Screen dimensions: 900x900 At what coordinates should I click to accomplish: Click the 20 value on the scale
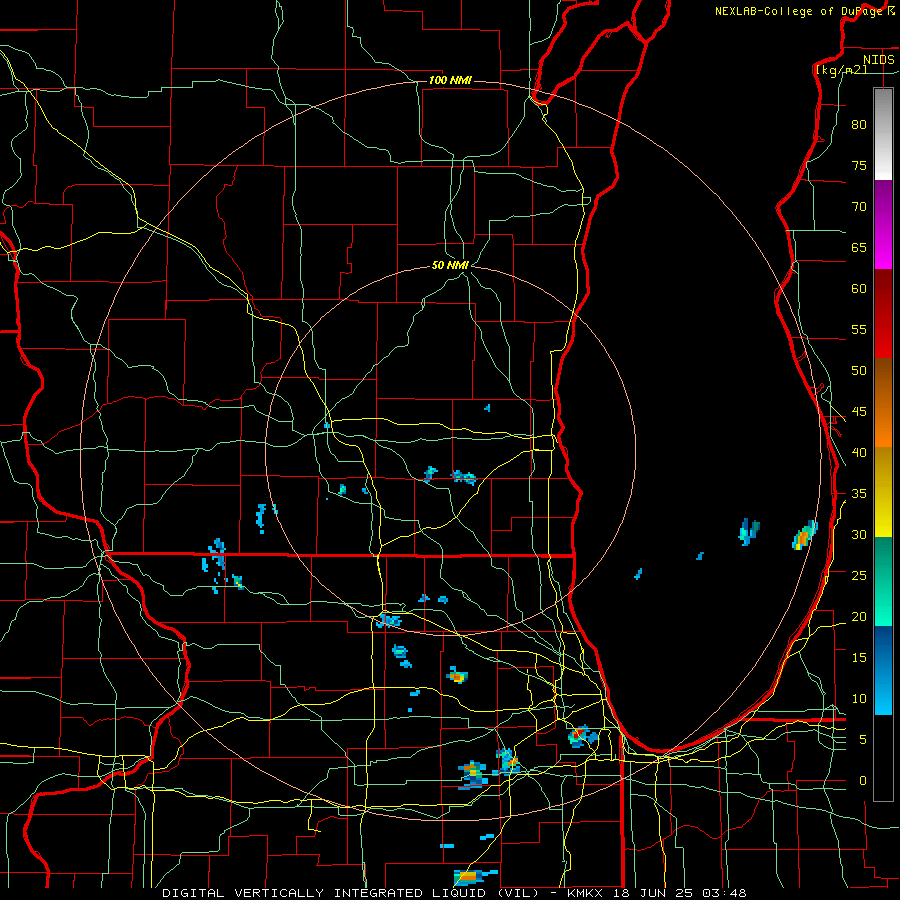pos(859,617)
